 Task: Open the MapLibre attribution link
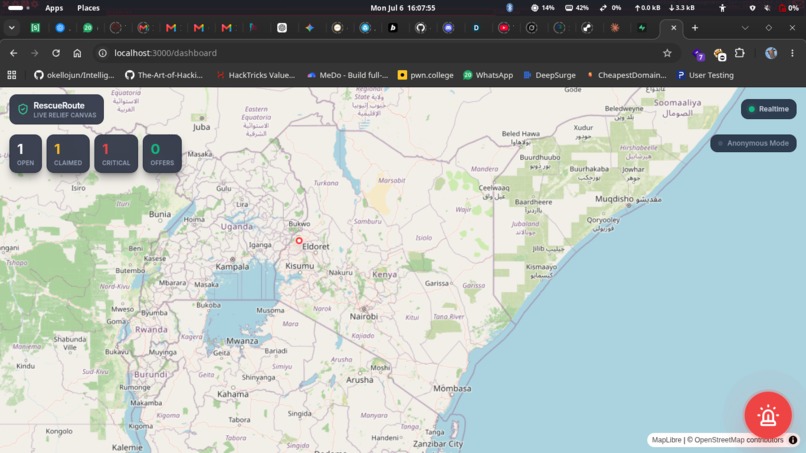pyautogui.click(x=666, y=440)
